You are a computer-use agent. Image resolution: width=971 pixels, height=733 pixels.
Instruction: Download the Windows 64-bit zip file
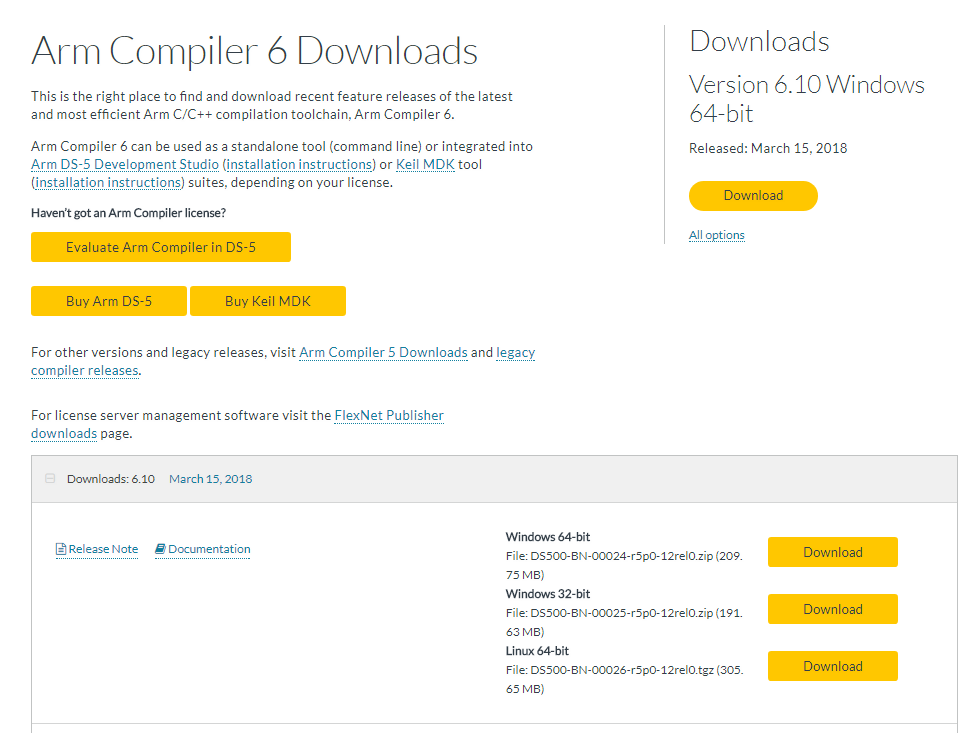pos(833,552)
